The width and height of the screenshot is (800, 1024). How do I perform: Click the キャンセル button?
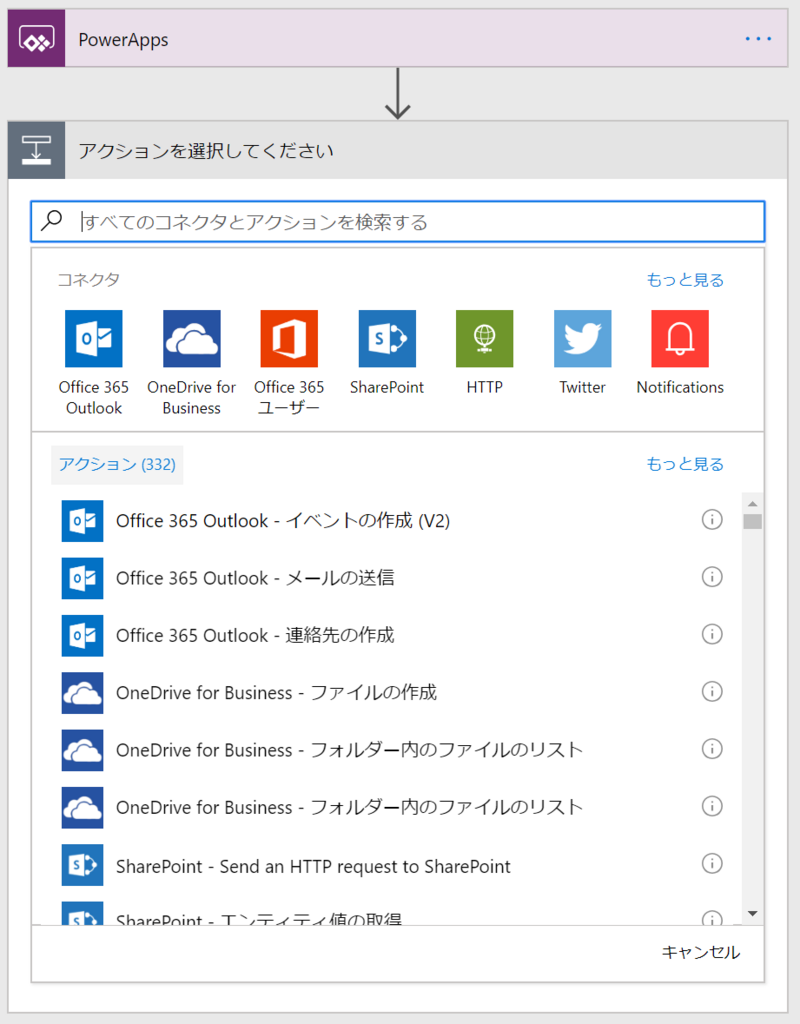pos(701,952)
